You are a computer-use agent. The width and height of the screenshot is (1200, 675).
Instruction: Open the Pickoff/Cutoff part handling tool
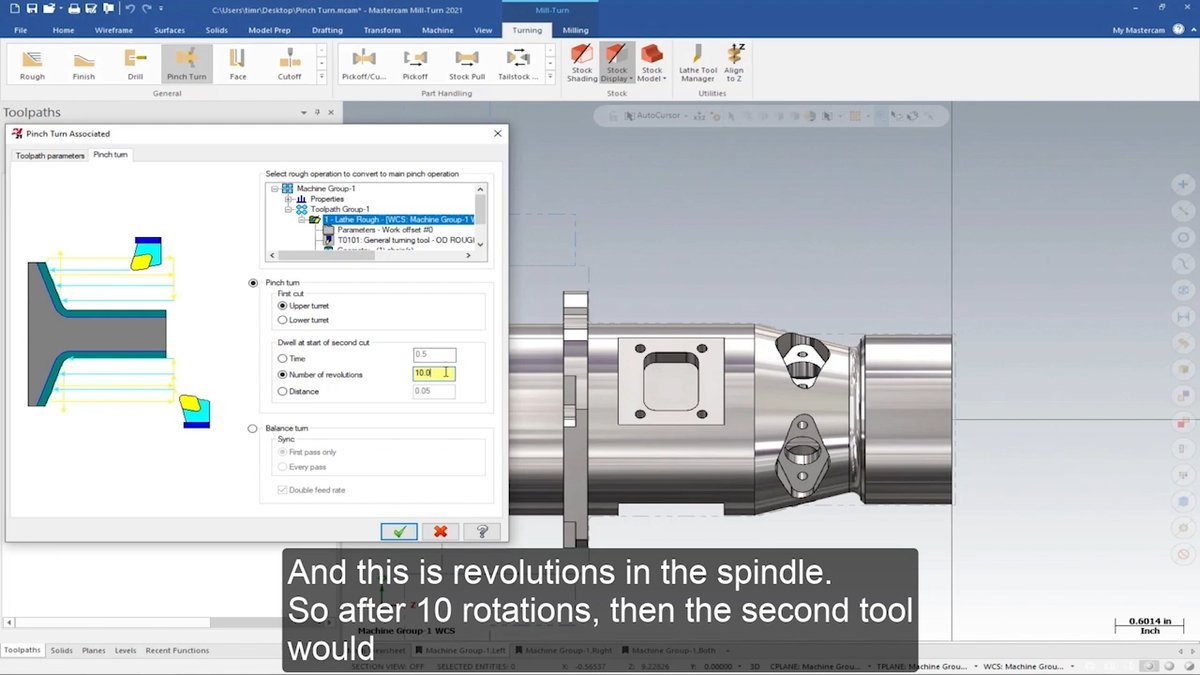[x=364, y=63]
